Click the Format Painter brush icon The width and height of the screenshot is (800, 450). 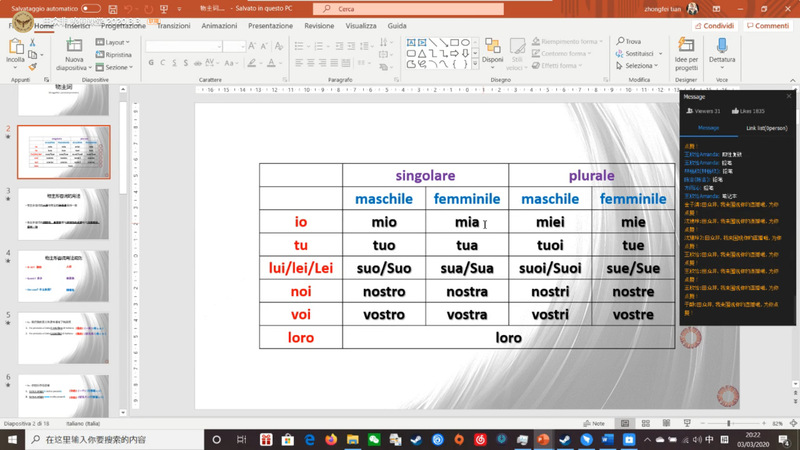[33, 66]
